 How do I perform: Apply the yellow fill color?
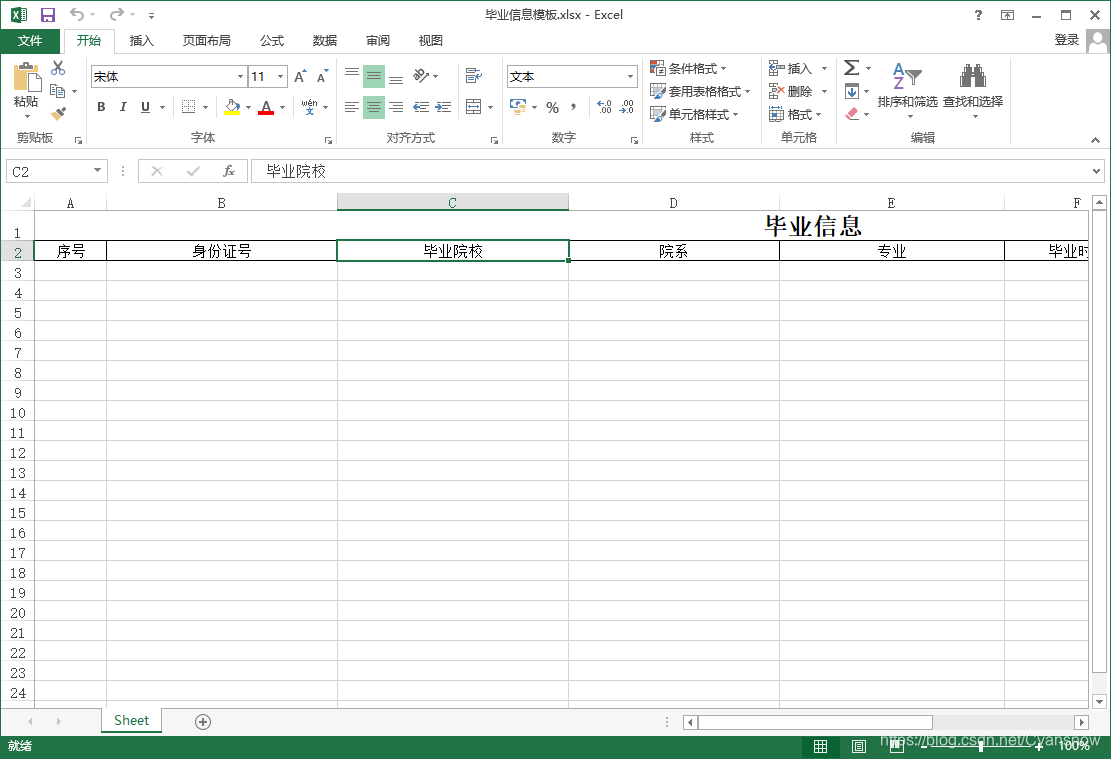pyautogui.click(x=232, y=107)
